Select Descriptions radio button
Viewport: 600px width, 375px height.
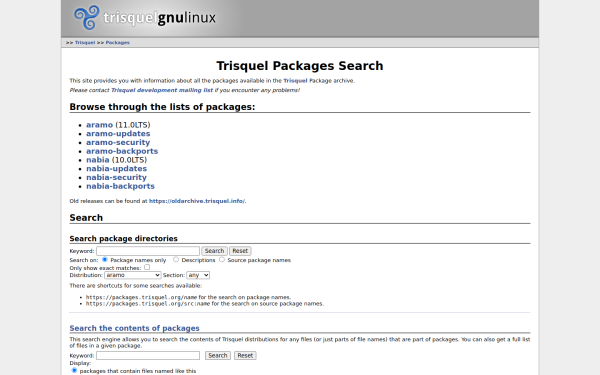(x=176, y=259)
